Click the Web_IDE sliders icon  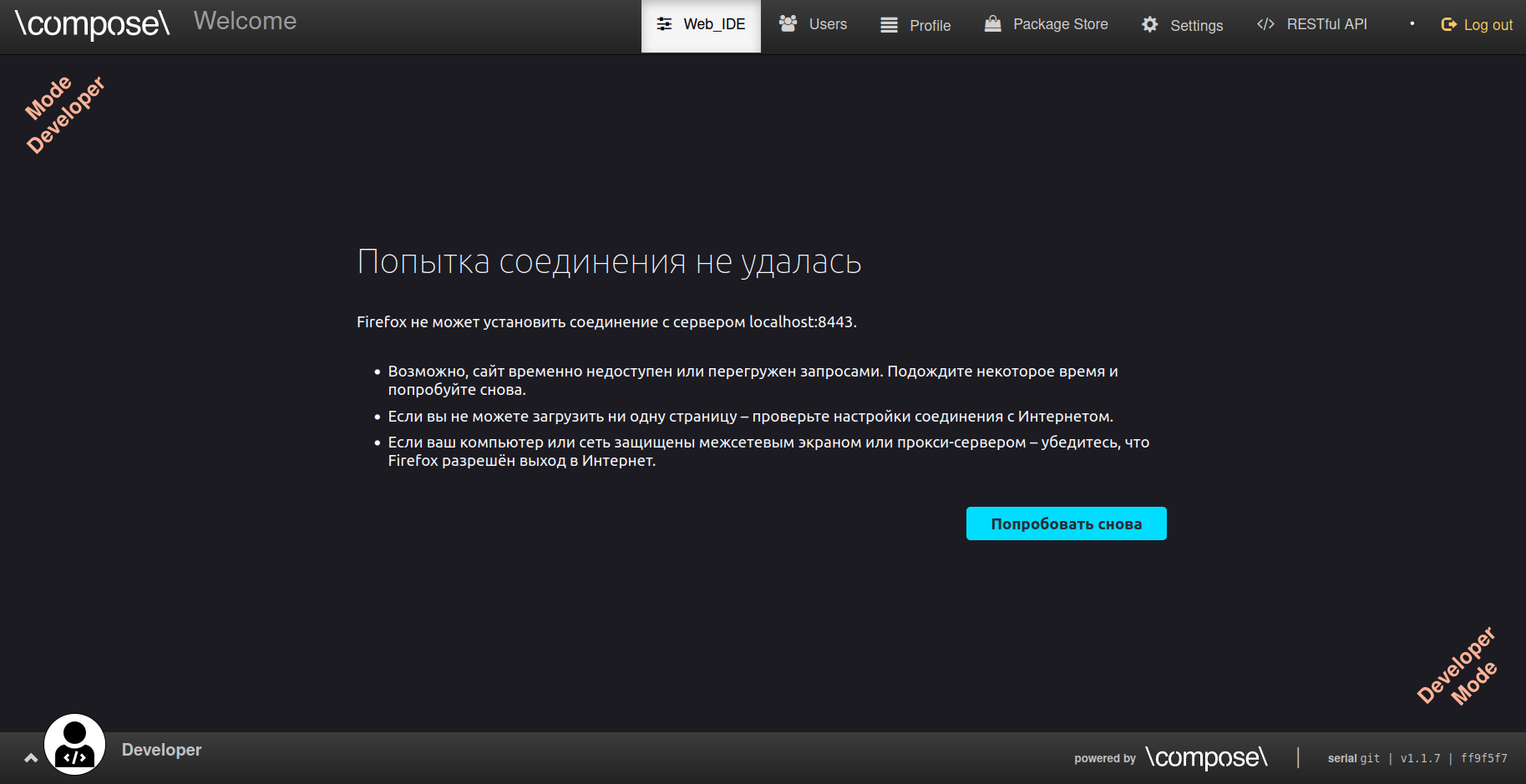coord(664,24)
